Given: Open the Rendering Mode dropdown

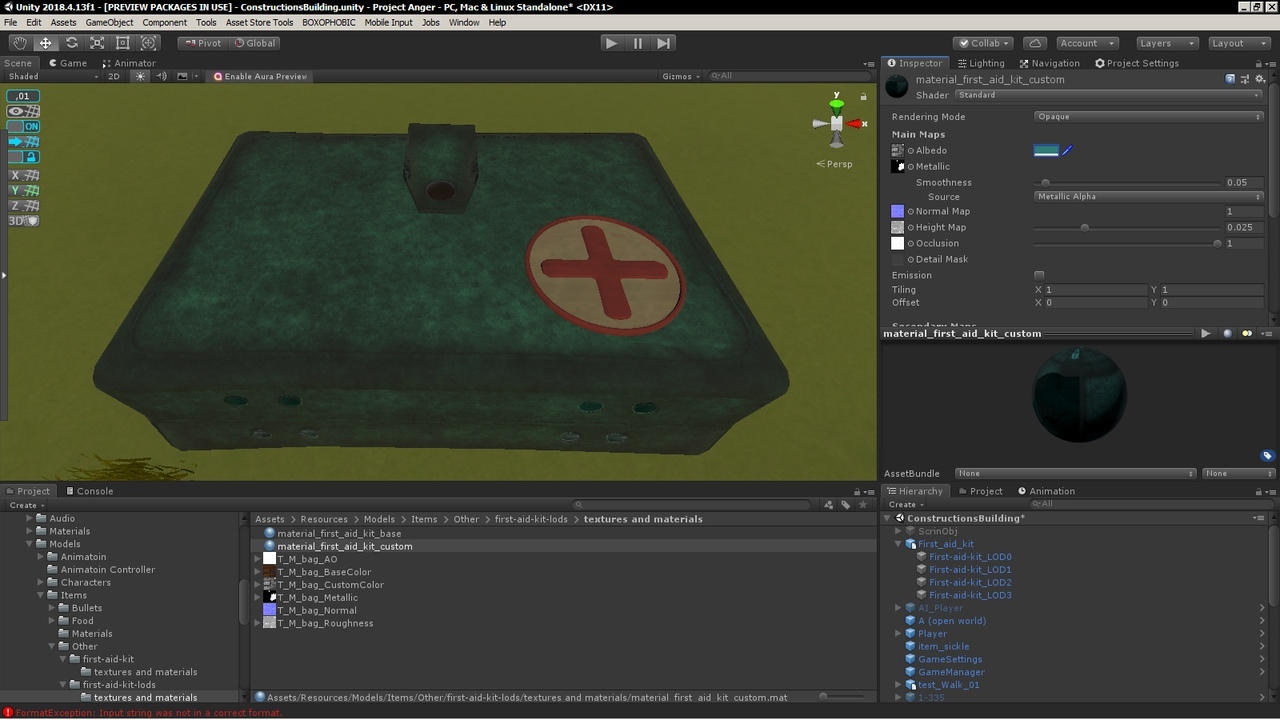Looking at the screenshot, I should pos(1148,117).
